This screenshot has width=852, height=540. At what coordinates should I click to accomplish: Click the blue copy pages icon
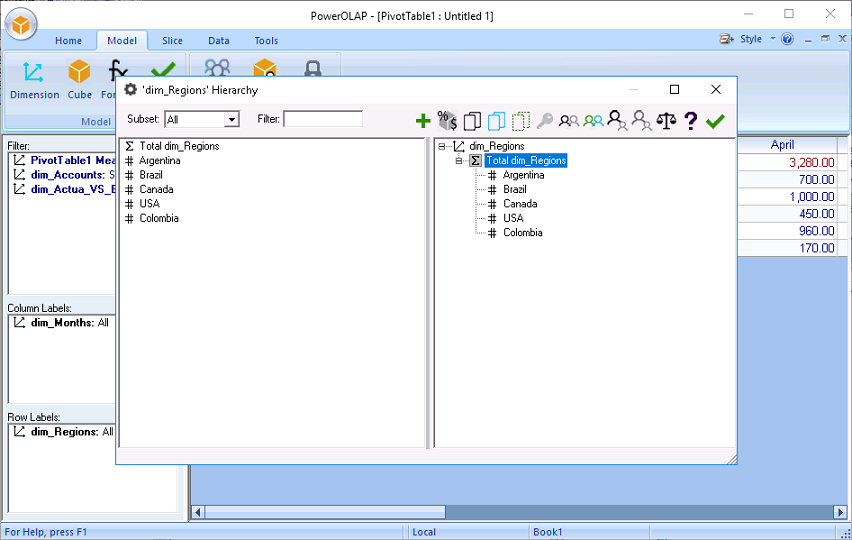(497, 121)
